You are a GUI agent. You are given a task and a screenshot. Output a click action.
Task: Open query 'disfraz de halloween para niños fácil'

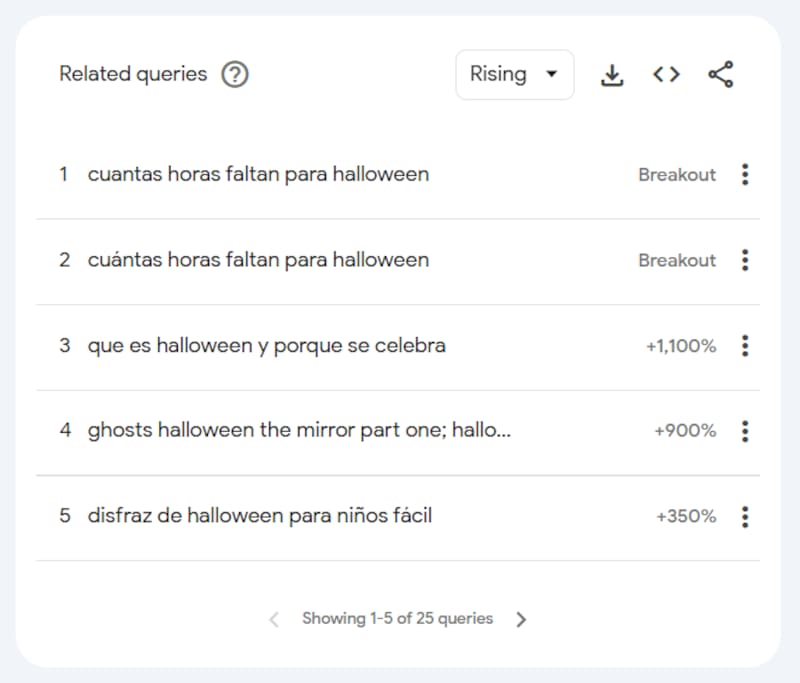coord(260,516)
